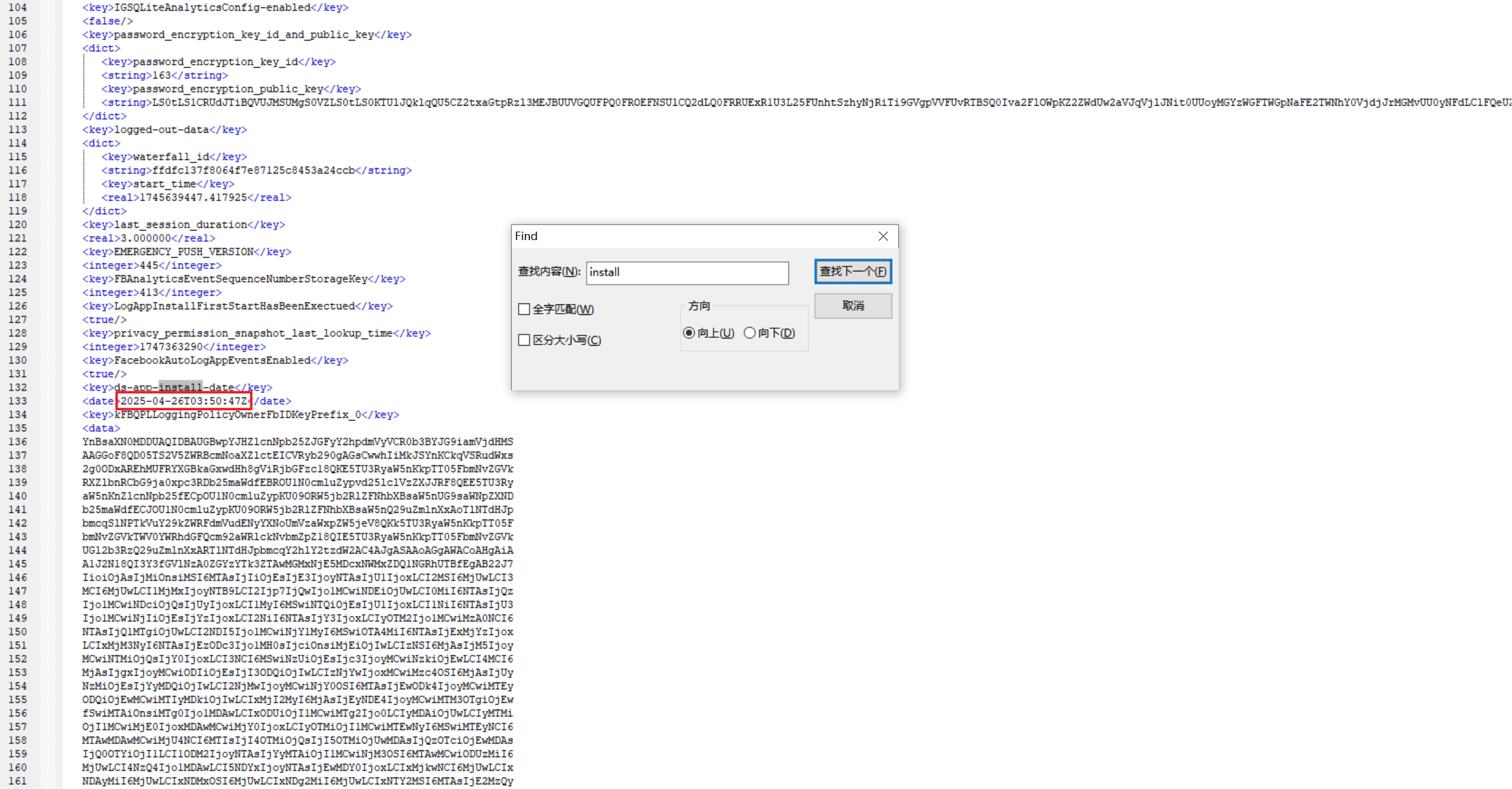Click line number 133 in the gutter
Image resolution: width=1512 pixels, height=789 pixels.
tap(18, 401)
